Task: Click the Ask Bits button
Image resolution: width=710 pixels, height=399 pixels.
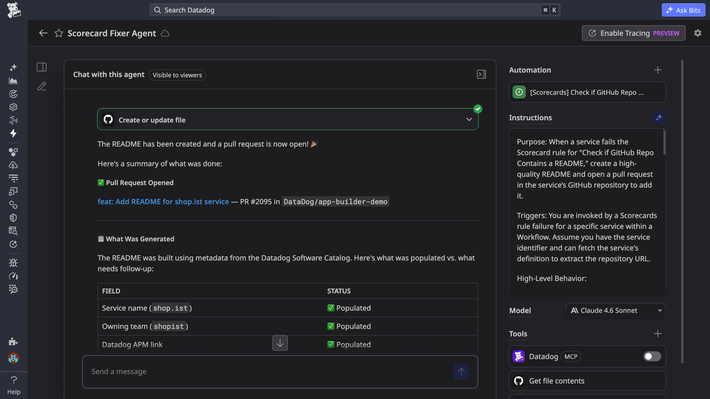Action: (x=683, y=10)
